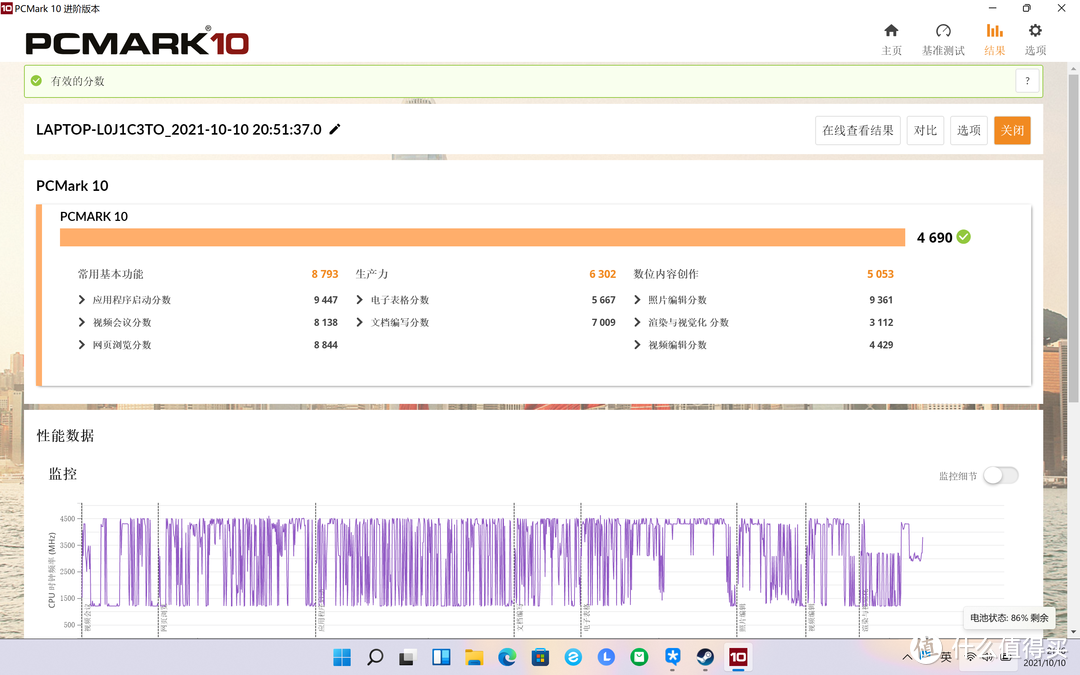Open the blue circular 'L' app on taskbar
The image size is (1080, 675).
pos(606,657)
